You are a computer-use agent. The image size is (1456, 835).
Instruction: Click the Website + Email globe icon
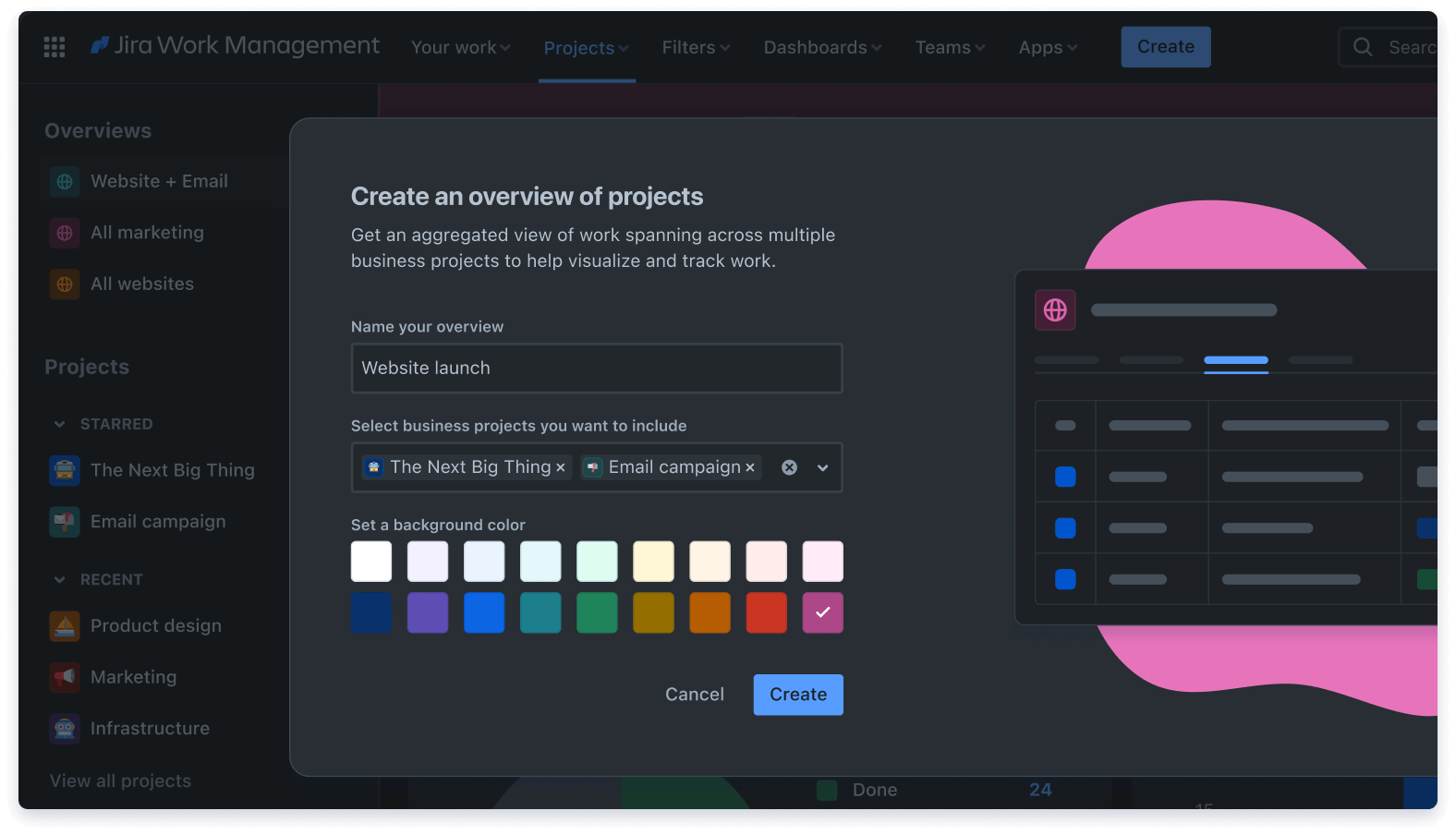tap(65, 182)
